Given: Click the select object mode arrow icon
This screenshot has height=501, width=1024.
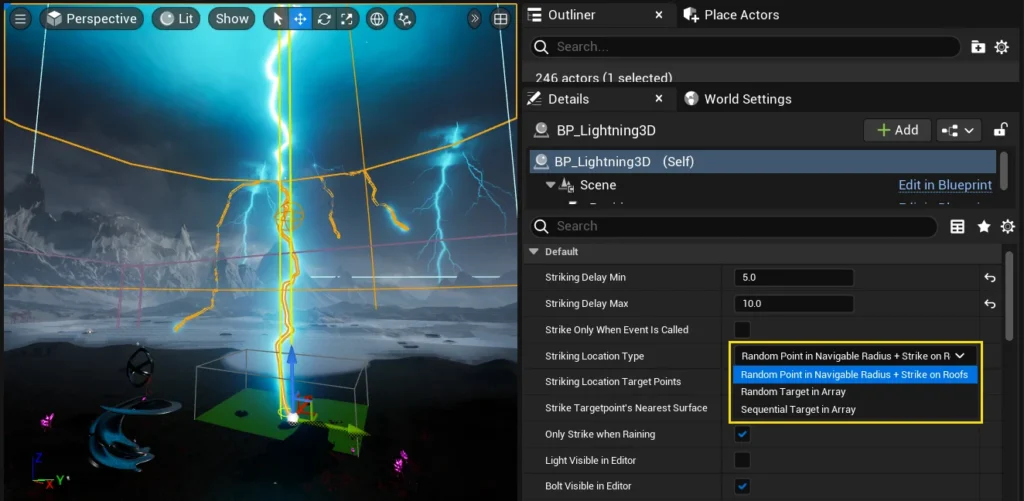Looking at the screenshot, I should [278, 19].
